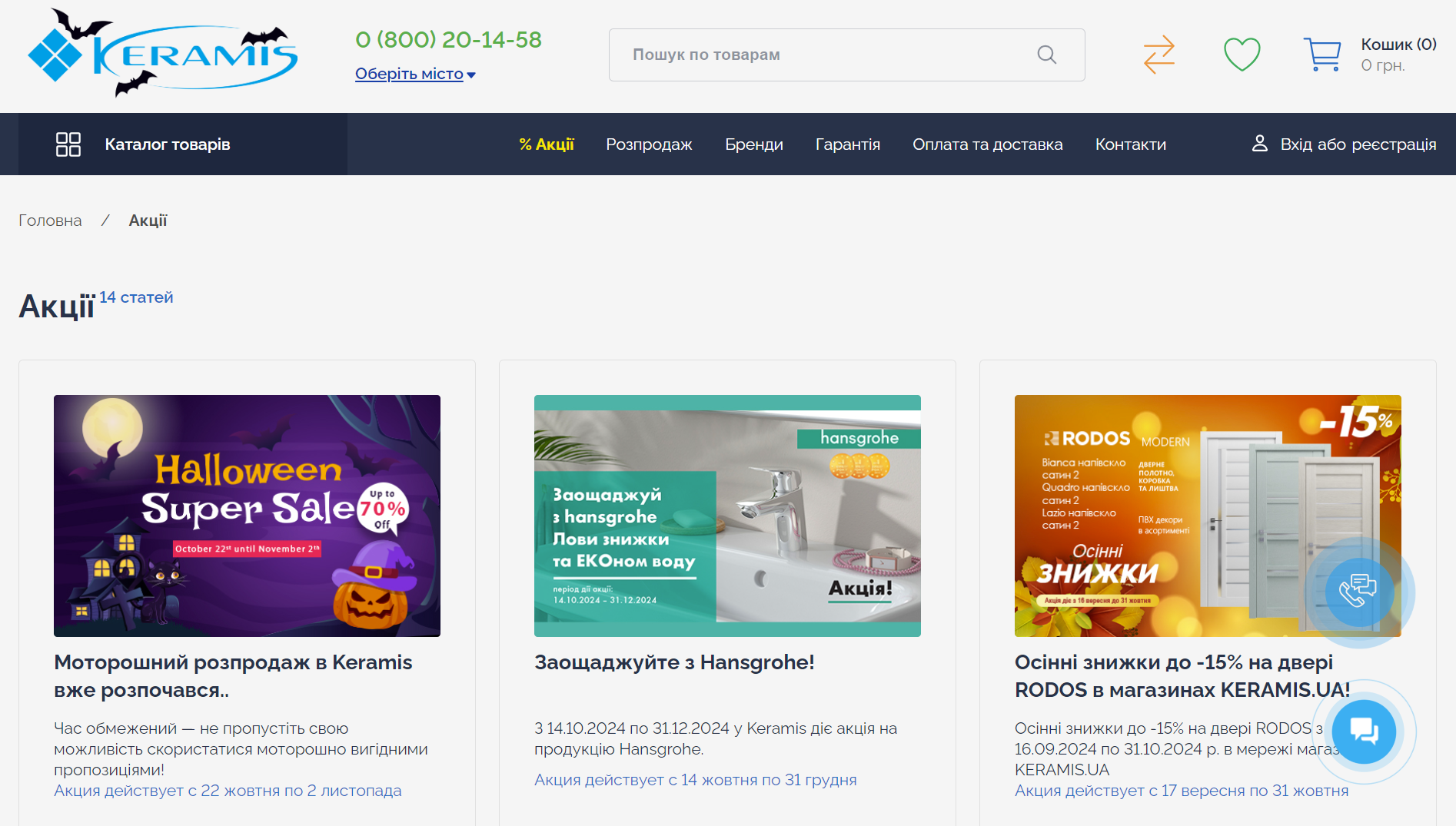Click 'Акция действует с 22 жовтня' text
Image resolution: width=1456 pixels, height=826 pixels.
click(228, 791)
